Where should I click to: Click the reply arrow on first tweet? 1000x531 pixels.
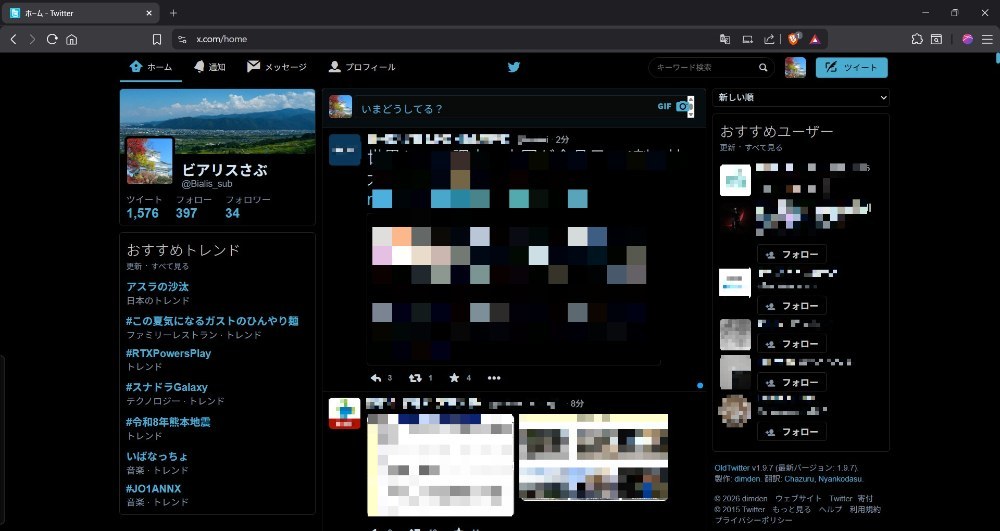[376, 378]
